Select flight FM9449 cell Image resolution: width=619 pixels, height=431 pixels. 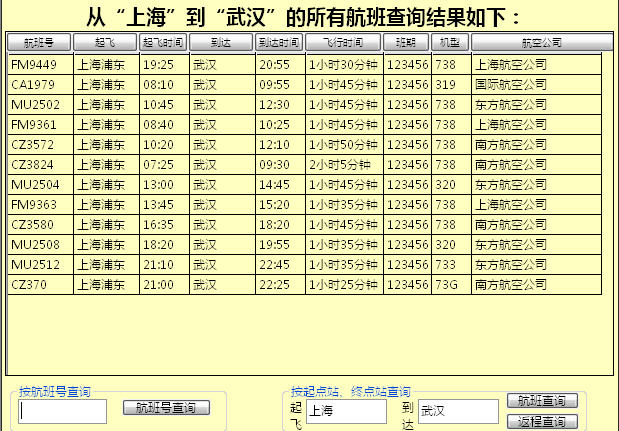[40, 64]
